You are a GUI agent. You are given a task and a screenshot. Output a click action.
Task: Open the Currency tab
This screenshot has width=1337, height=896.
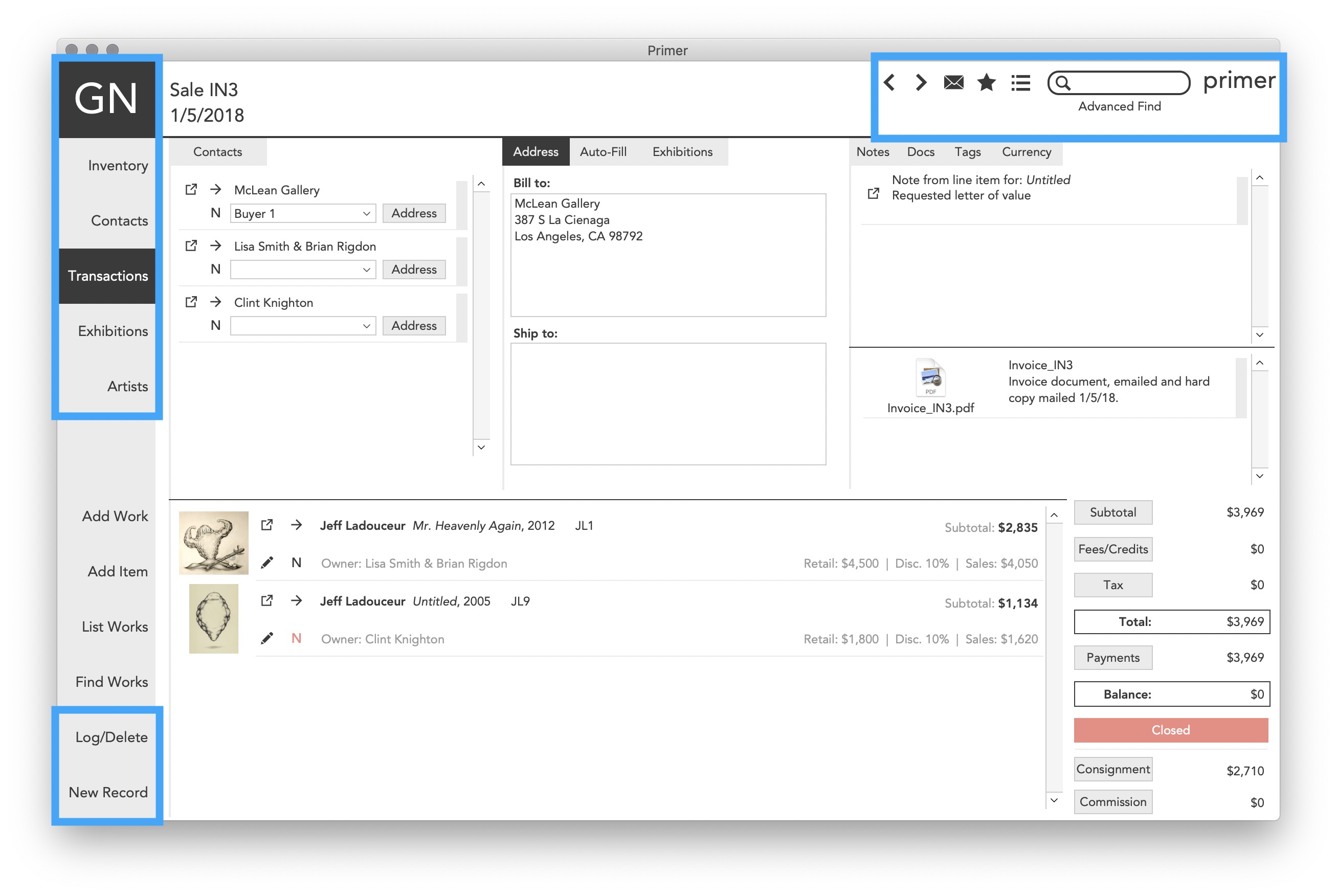point(1026,152)
